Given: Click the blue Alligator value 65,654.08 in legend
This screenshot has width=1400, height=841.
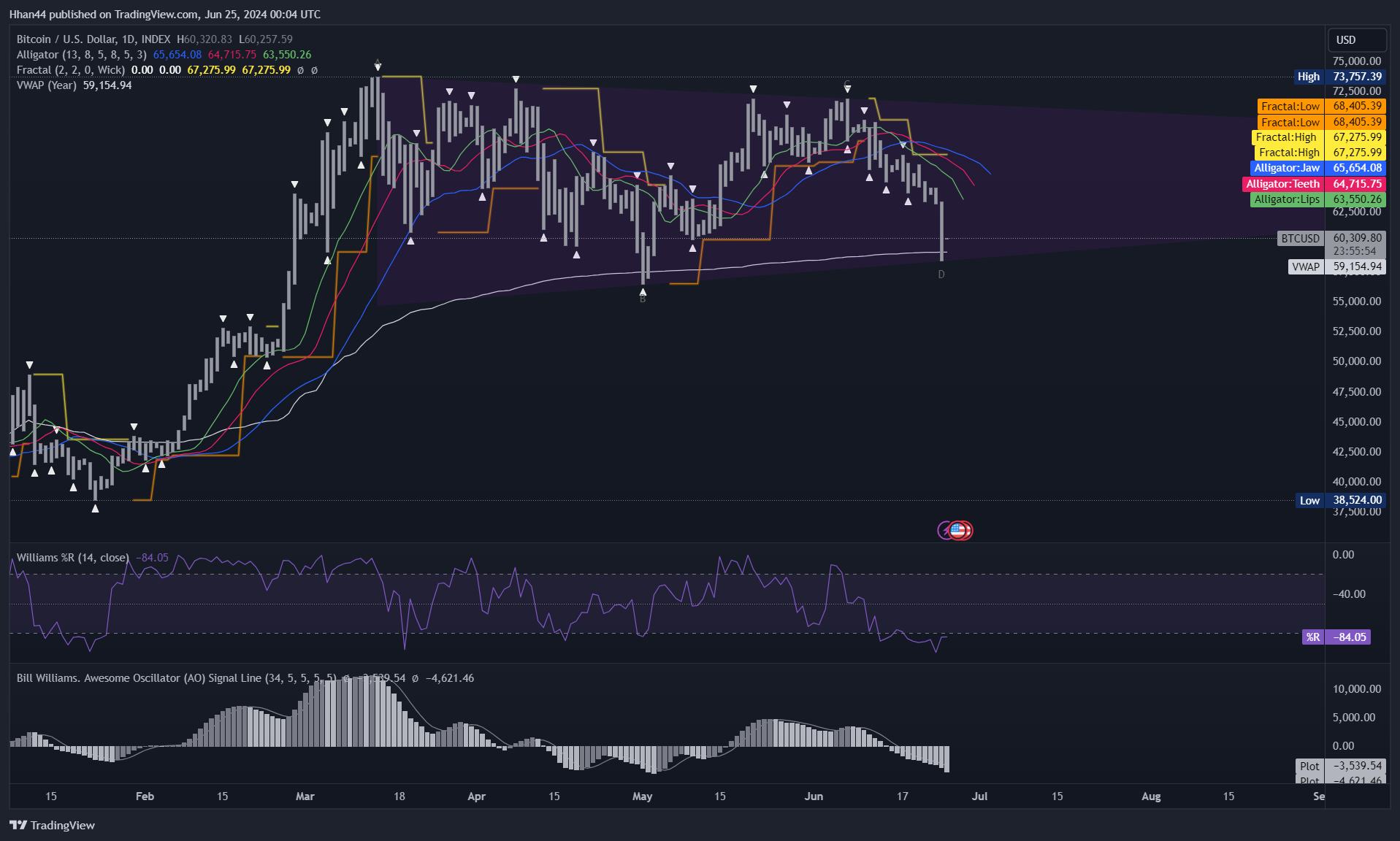Looking at the screenshot, I should [177, 55].
